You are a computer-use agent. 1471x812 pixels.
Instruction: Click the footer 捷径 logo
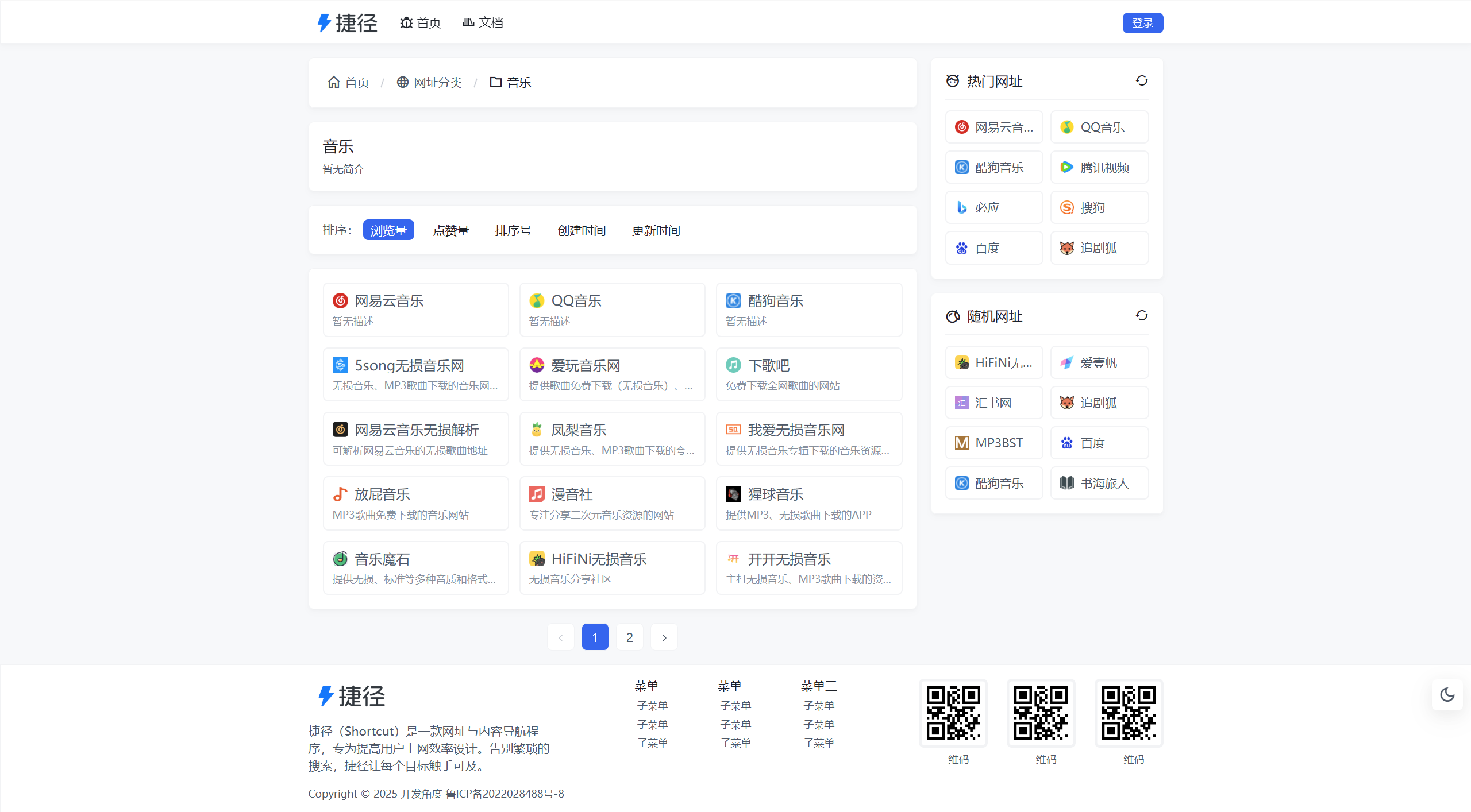point(352,696)
